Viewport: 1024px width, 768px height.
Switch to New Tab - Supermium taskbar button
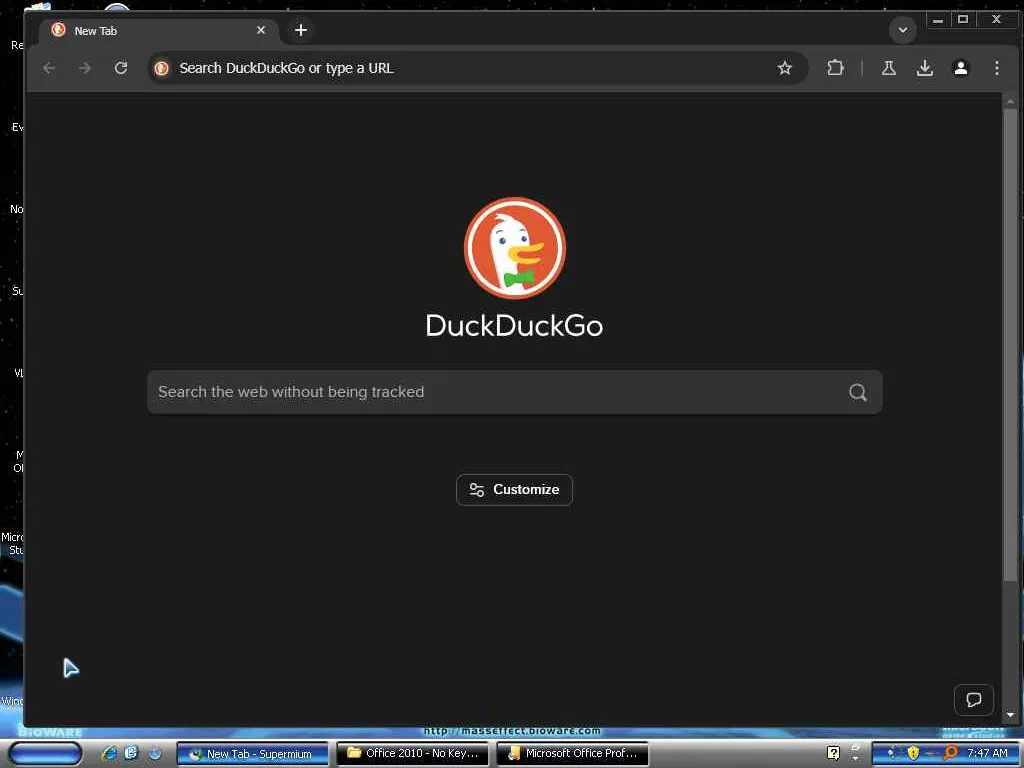tap(253, 754)
